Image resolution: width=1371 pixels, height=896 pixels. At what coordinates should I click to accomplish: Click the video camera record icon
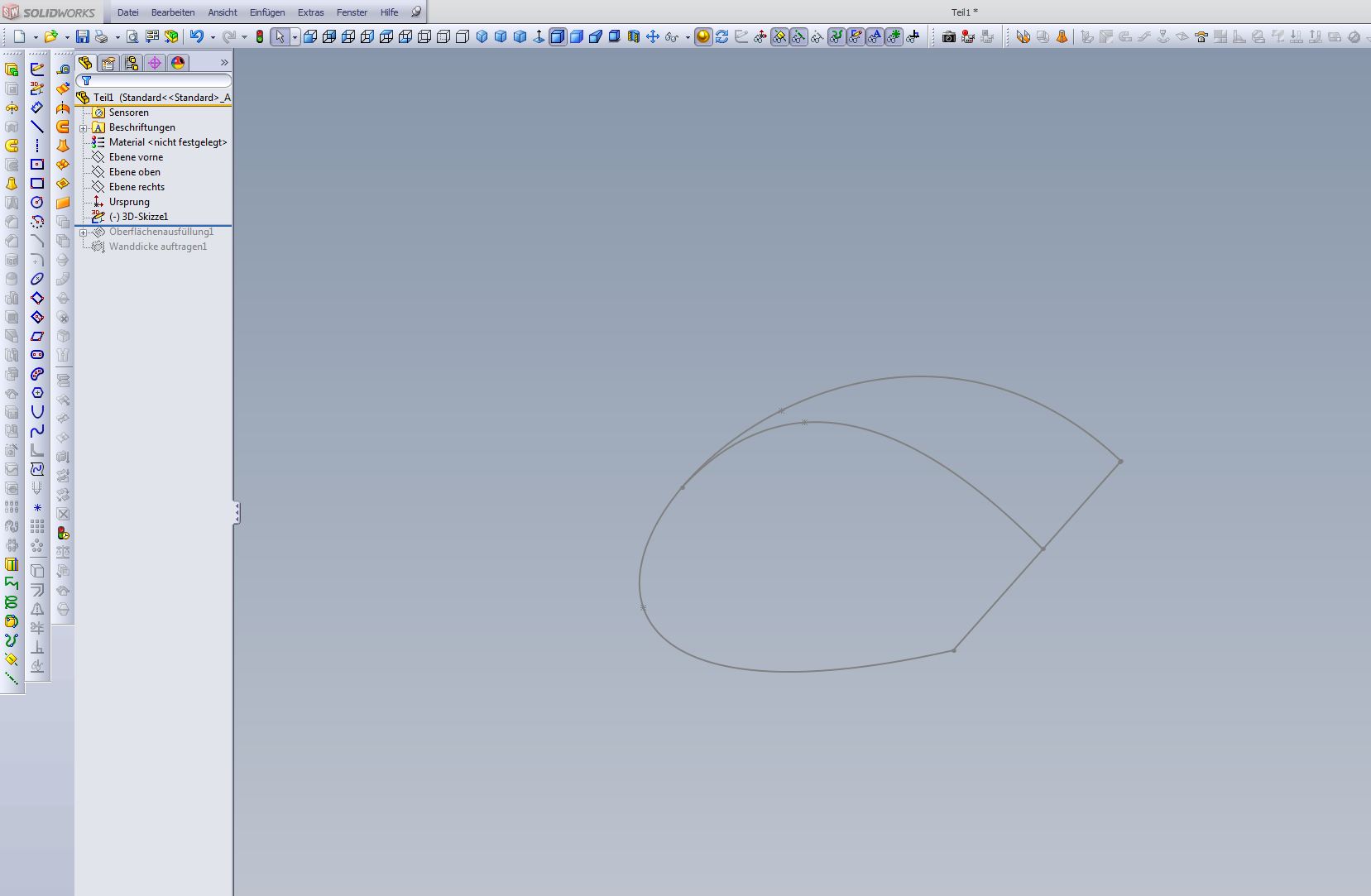point(968,36)
